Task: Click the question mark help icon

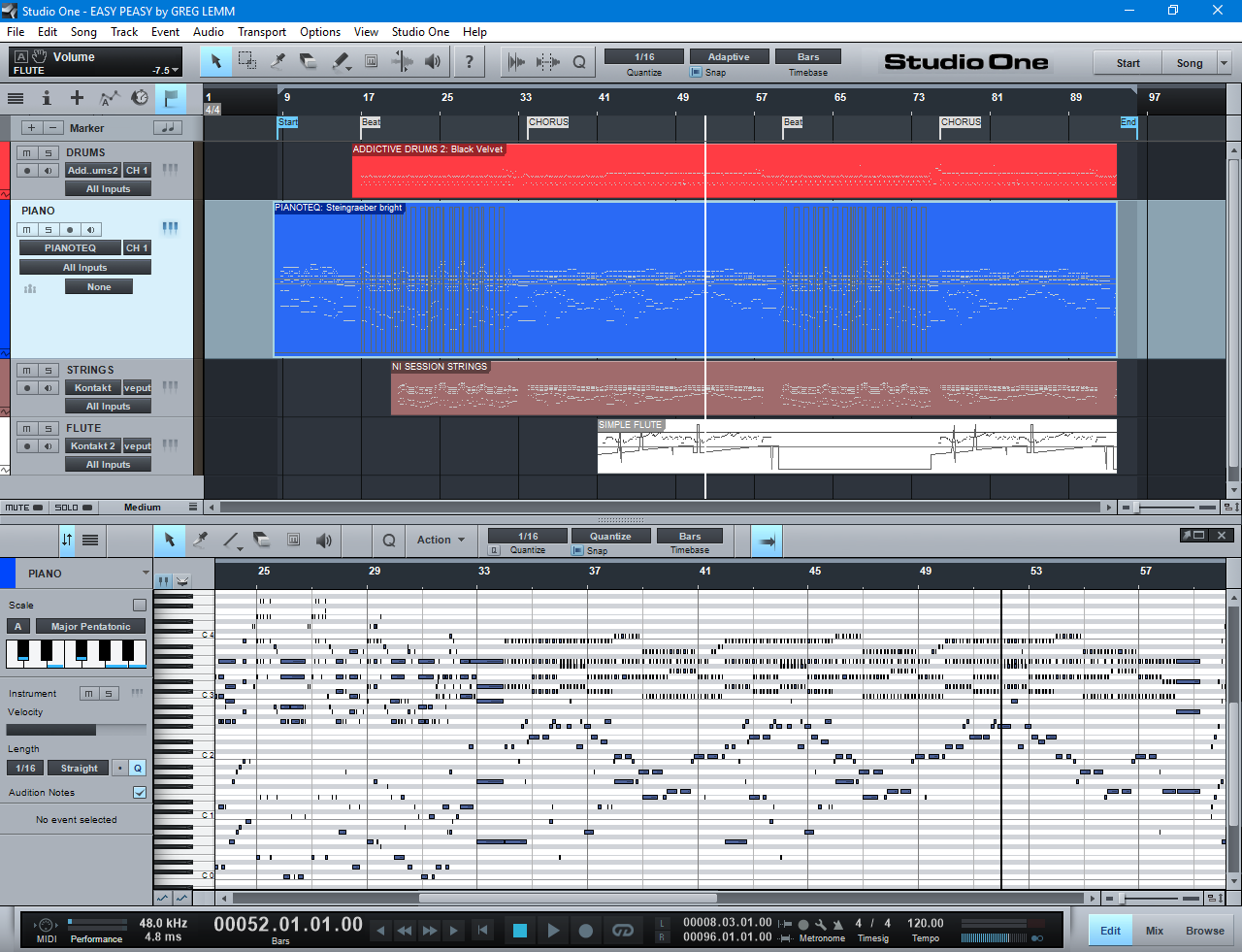Action: (470, 62)
